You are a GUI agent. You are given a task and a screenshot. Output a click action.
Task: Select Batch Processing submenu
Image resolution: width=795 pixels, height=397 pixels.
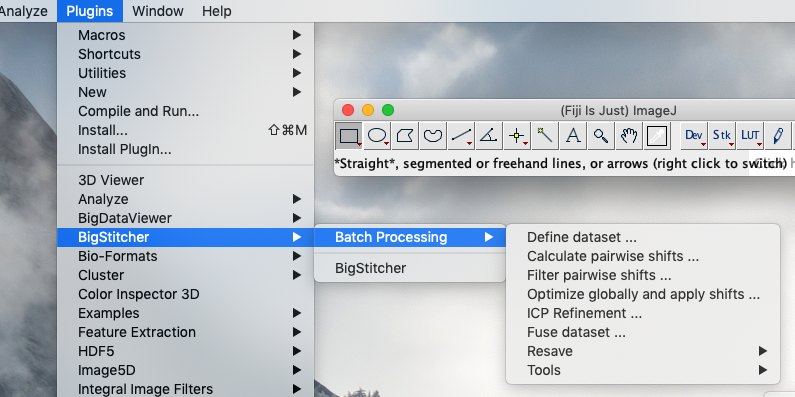[410, 237]
